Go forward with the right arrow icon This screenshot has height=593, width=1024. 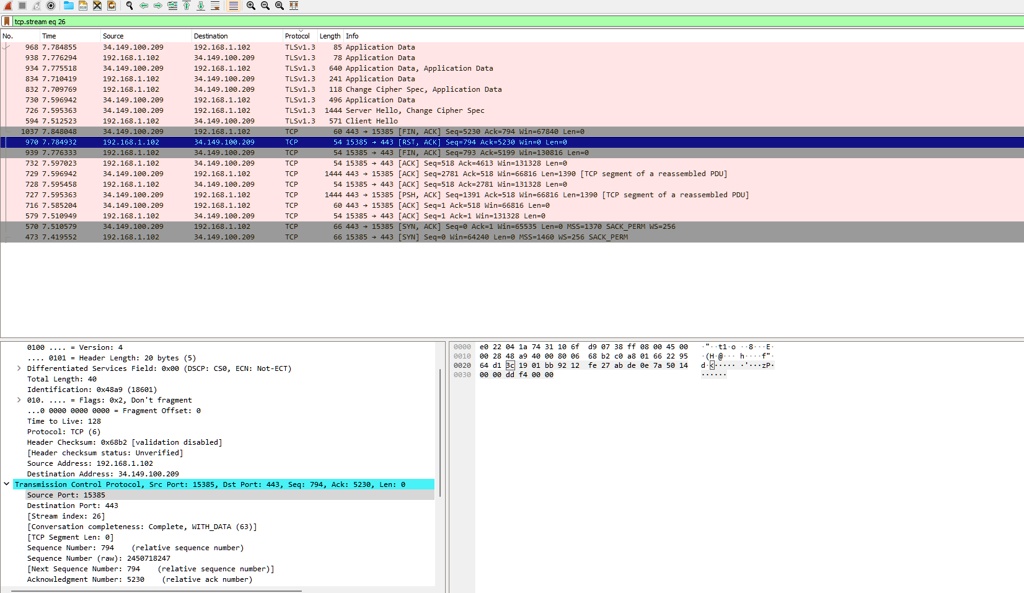(158, 5)
